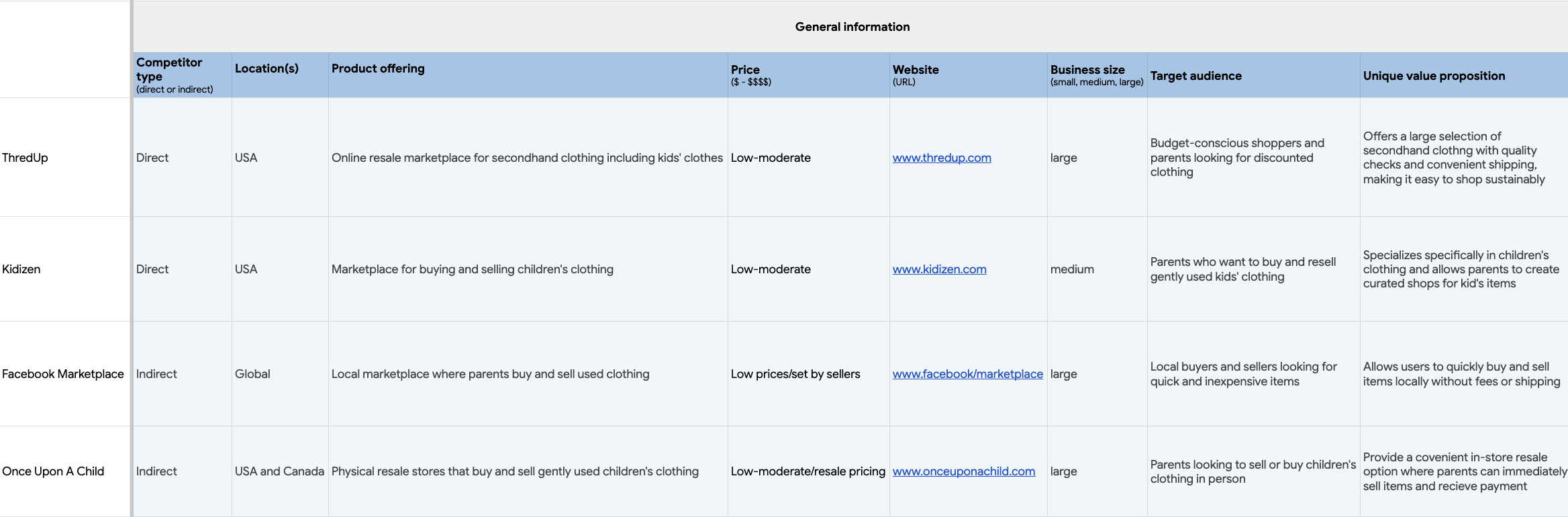Select Once Upon A Child's large cell
The image size is (1568, 517).
pyautogui.click(x=1097, y=471)
